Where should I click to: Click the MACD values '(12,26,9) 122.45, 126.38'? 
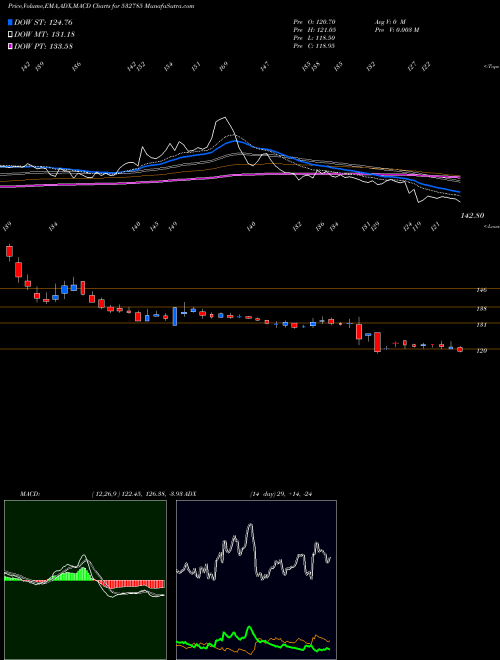[x=129, y=494]
